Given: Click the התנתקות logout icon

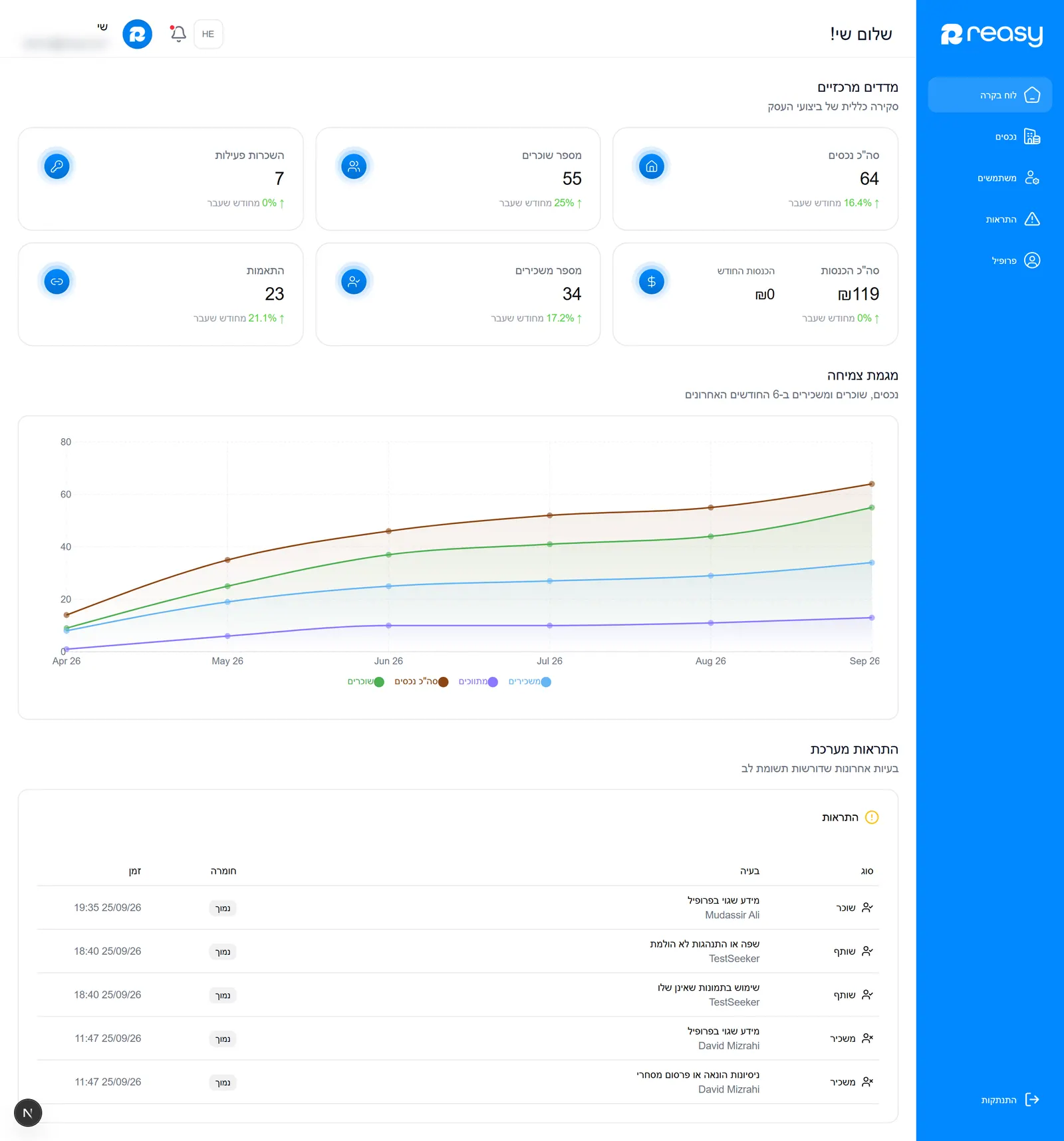Looking at the screenshot, I should pyautogui.click(x=1032, y=1100).
